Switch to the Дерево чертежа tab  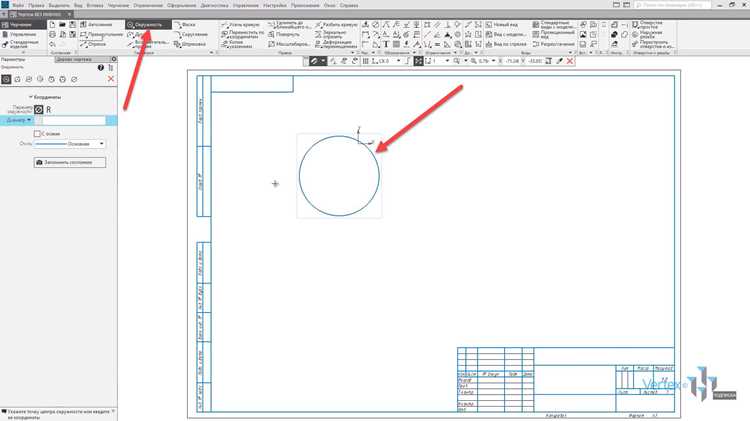(x=74, y=59)
